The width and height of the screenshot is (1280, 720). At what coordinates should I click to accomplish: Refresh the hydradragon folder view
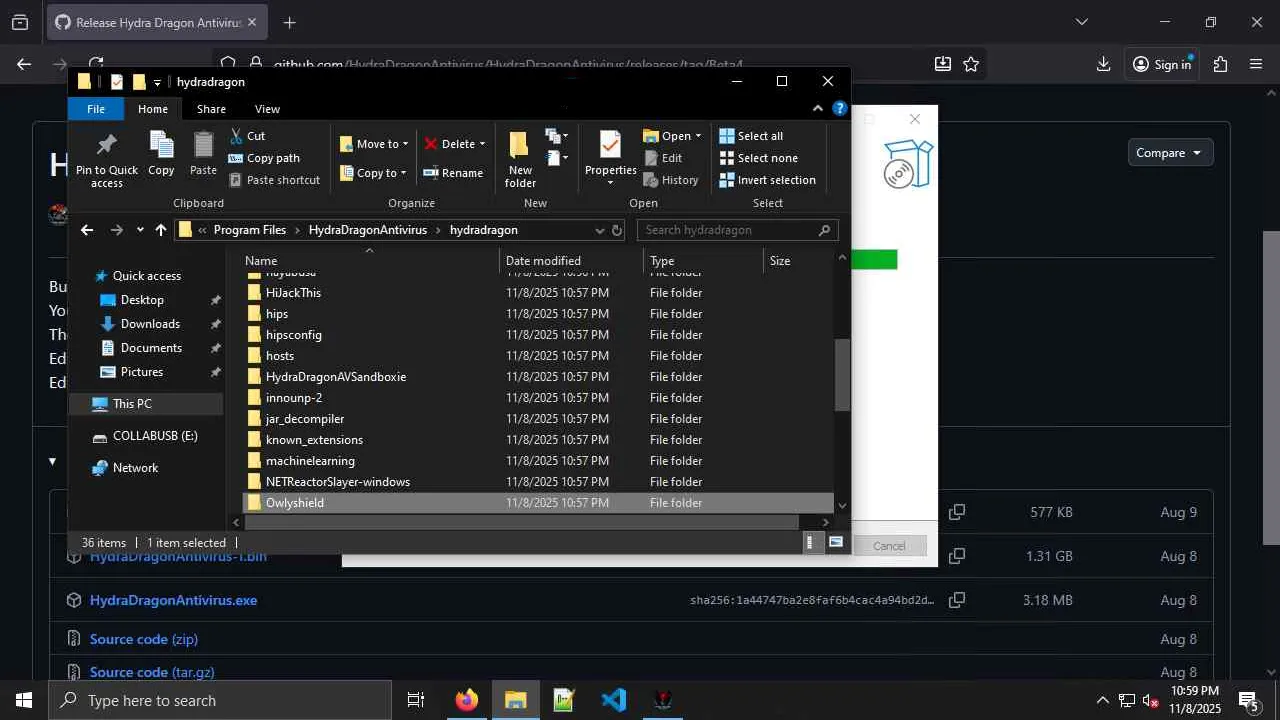point(617,230)
